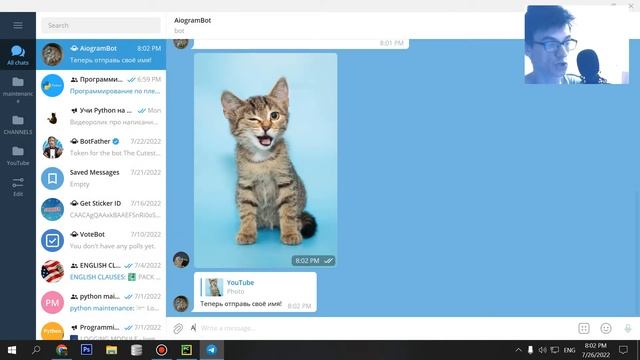This screenshot has height=360, width=640.
Task: Click the ENG language indicator
Action: pyautogui.click(x=569, y=350)
